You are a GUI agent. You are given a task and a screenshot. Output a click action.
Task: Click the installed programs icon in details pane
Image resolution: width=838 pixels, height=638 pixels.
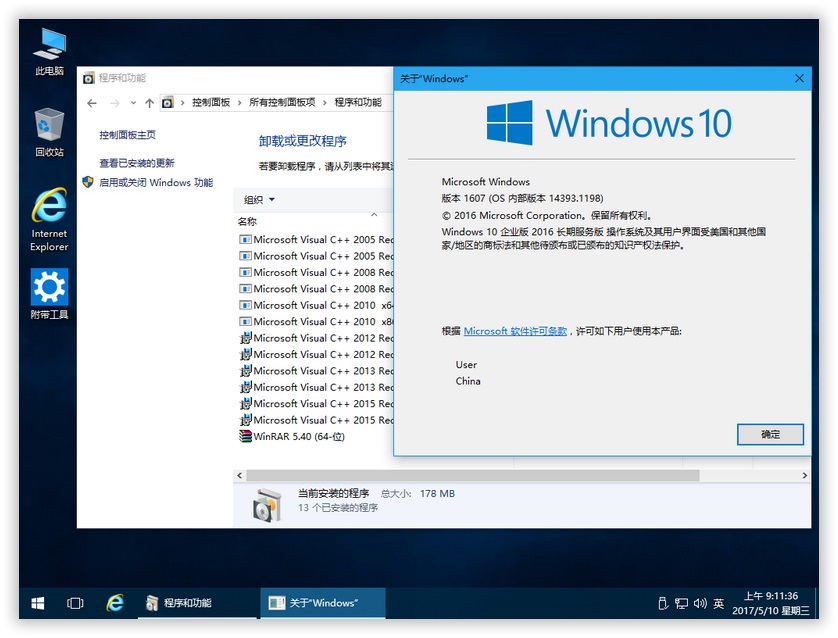[266, 505]
